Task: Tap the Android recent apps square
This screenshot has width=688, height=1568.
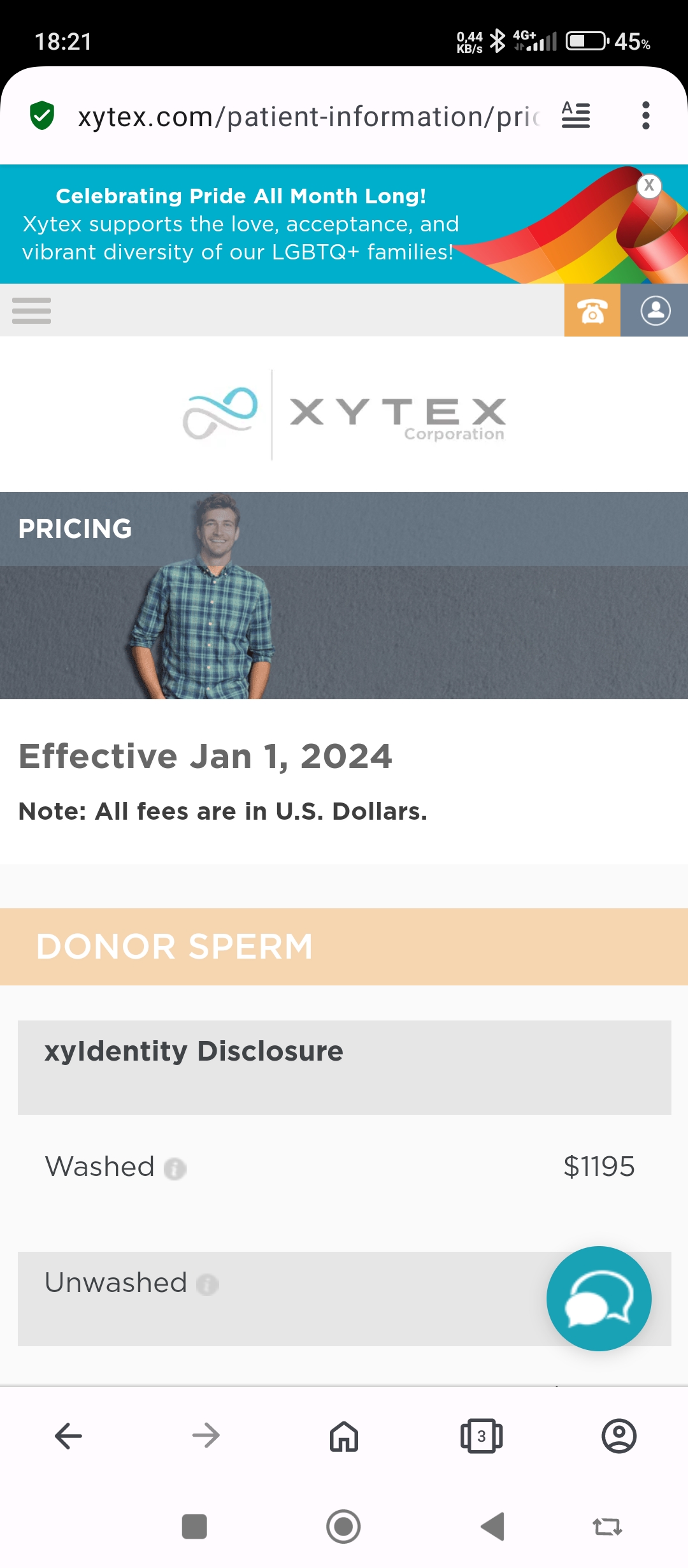Action: (x=194, y=1527)
